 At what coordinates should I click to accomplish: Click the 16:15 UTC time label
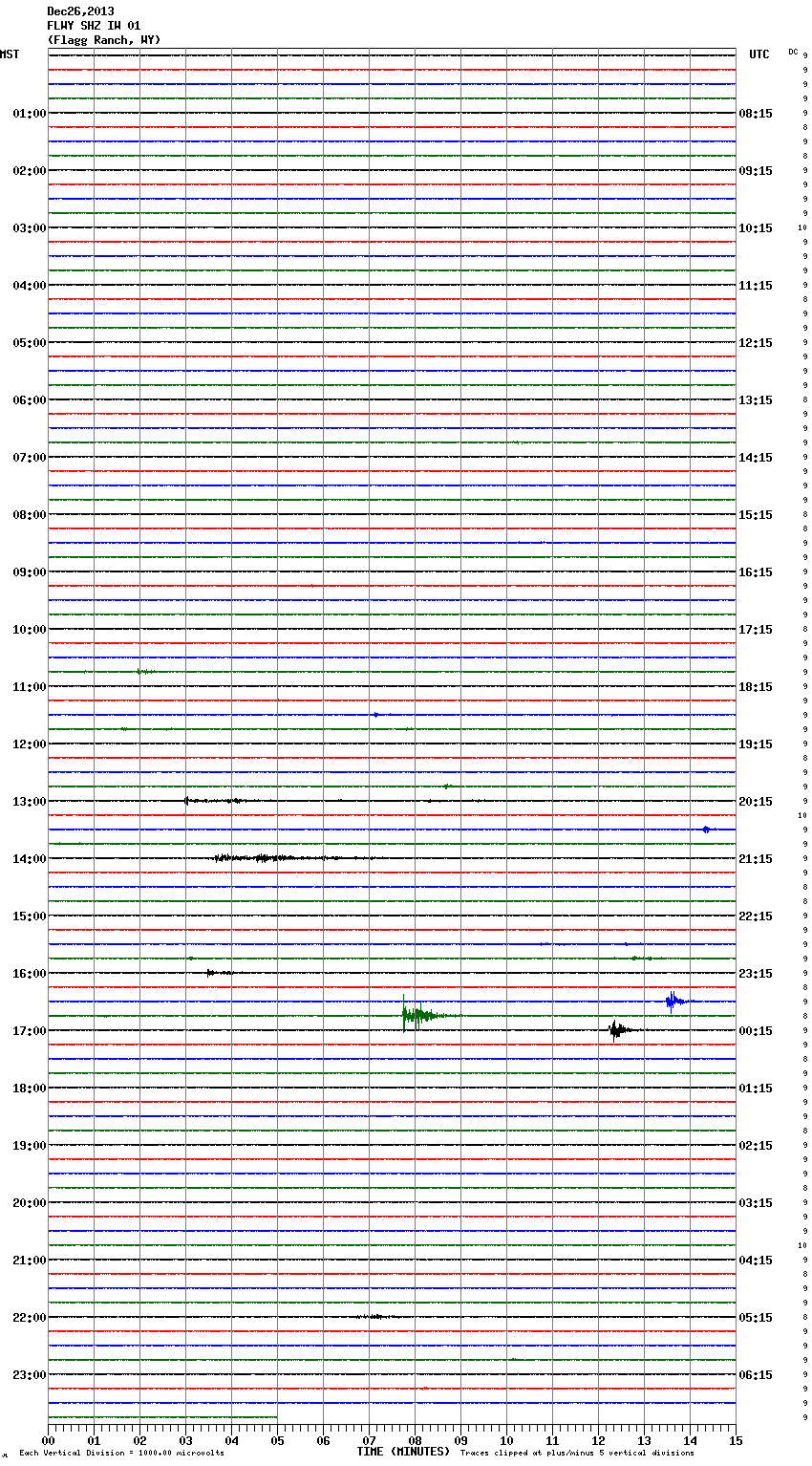point(756,572)
